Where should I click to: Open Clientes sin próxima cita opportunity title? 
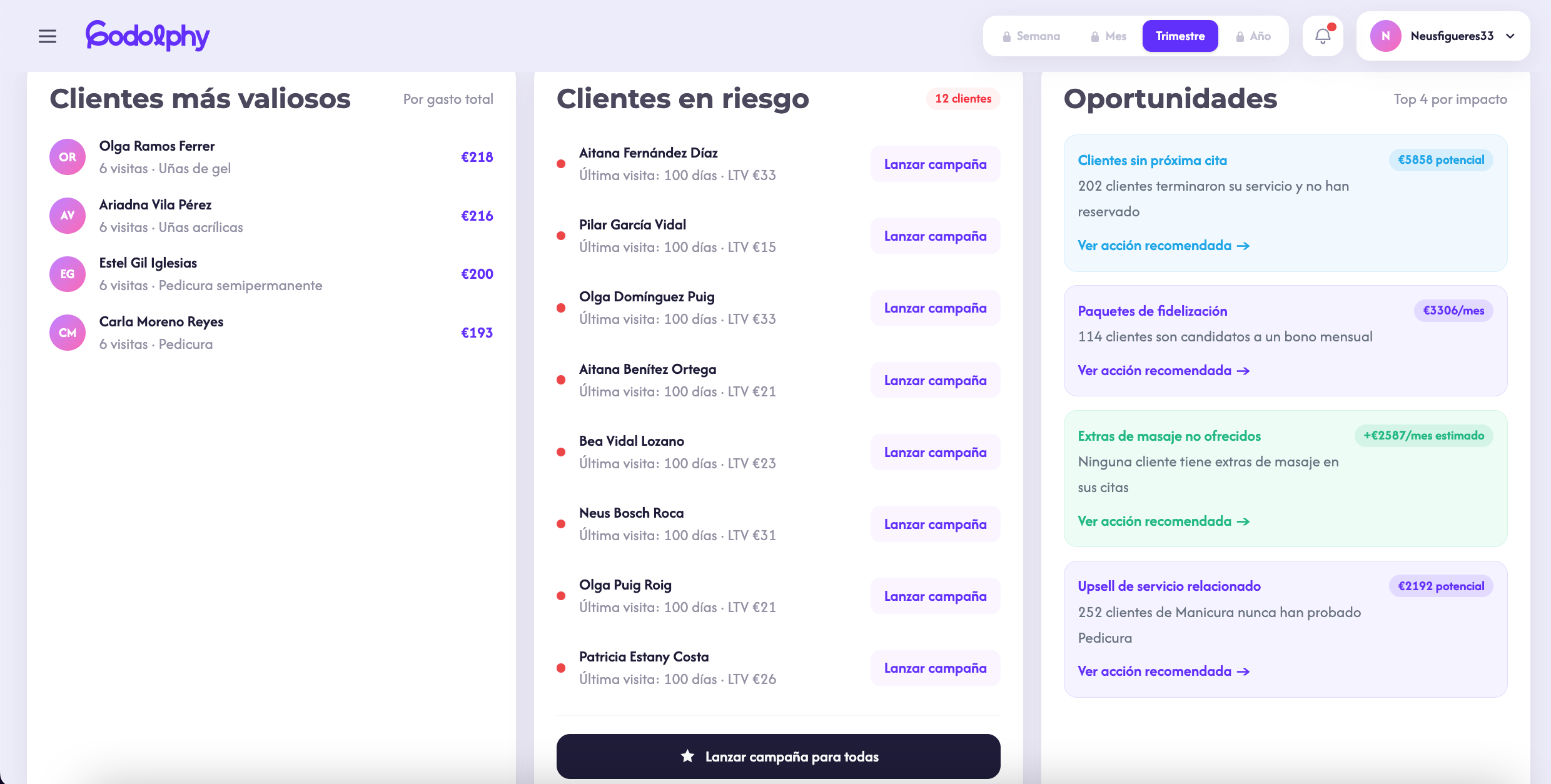click(1153, 161)
